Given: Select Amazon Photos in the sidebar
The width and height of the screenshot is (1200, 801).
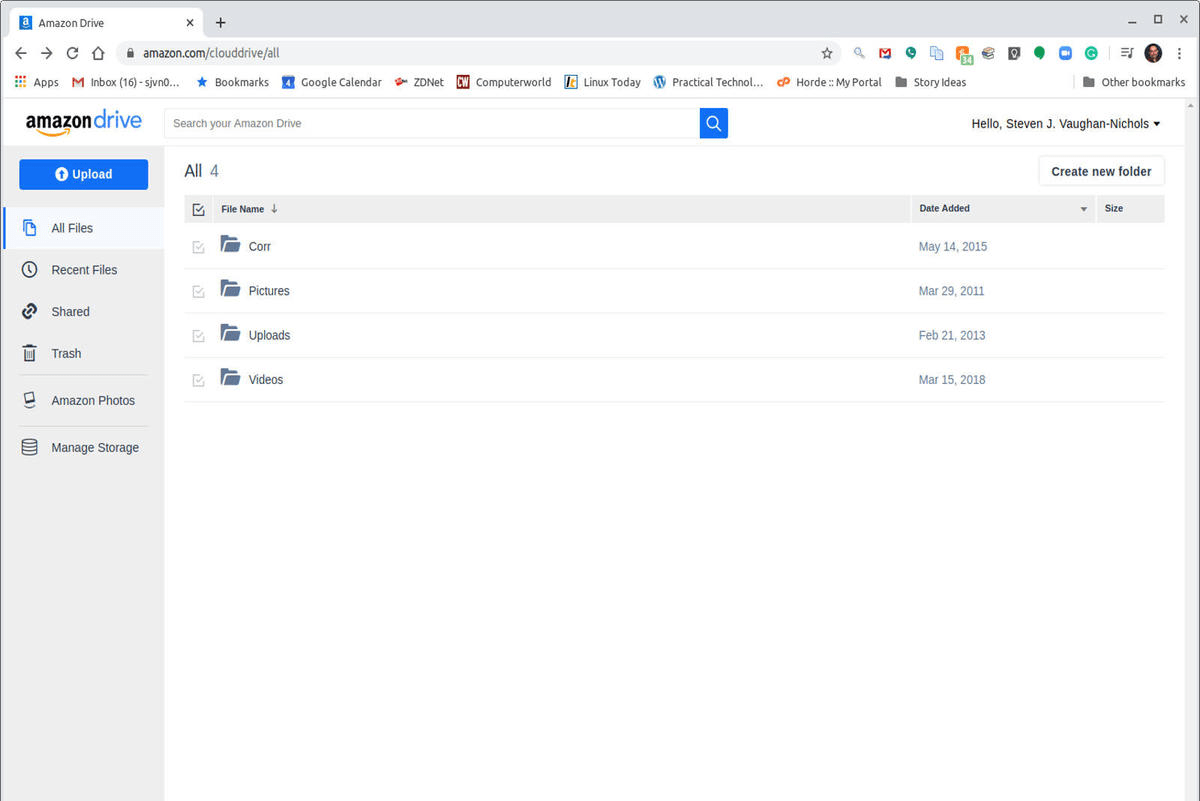Looking at the screenshot, I should [93, 400].
